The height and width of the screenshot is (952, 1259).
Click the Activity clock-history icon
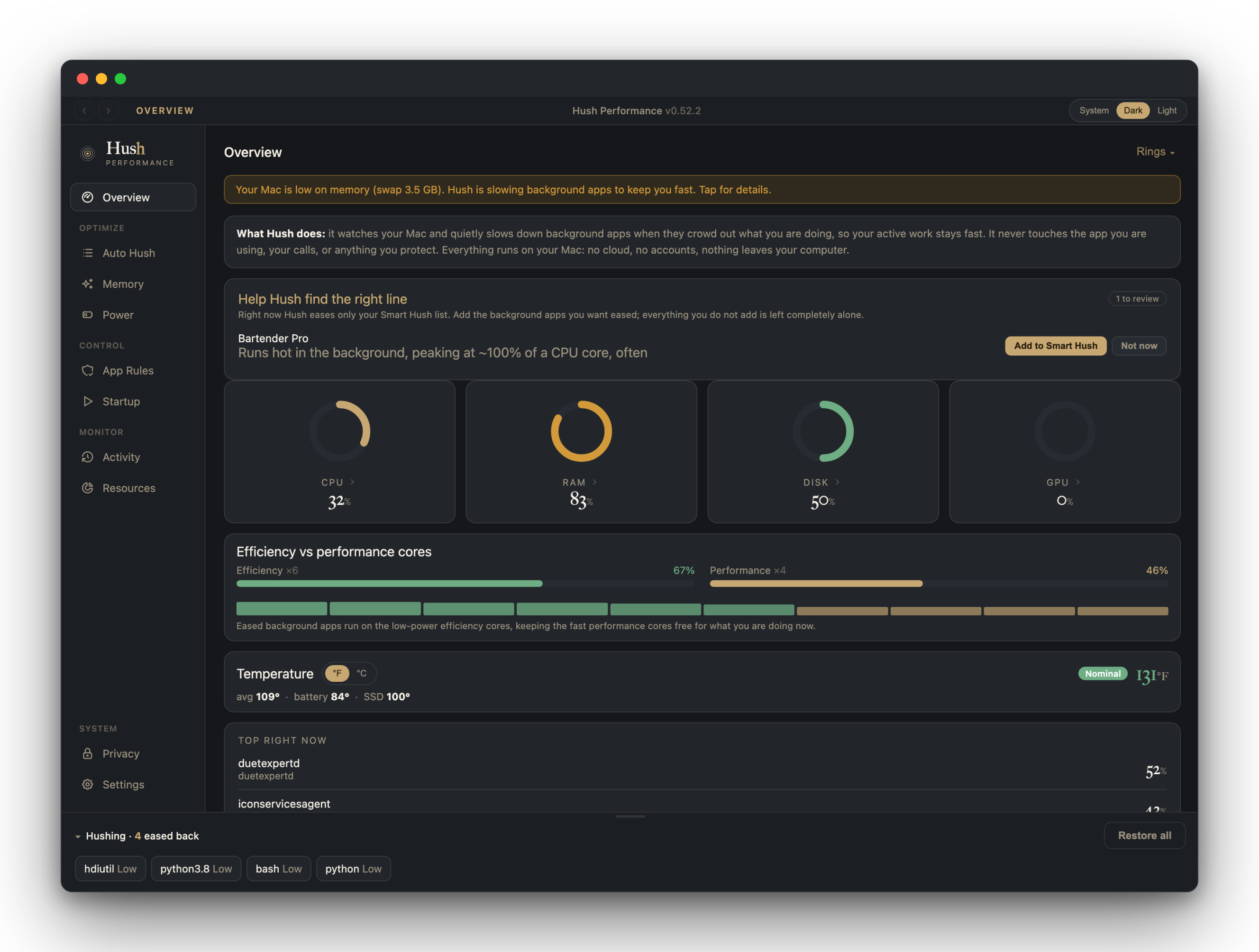click(88, 457)
